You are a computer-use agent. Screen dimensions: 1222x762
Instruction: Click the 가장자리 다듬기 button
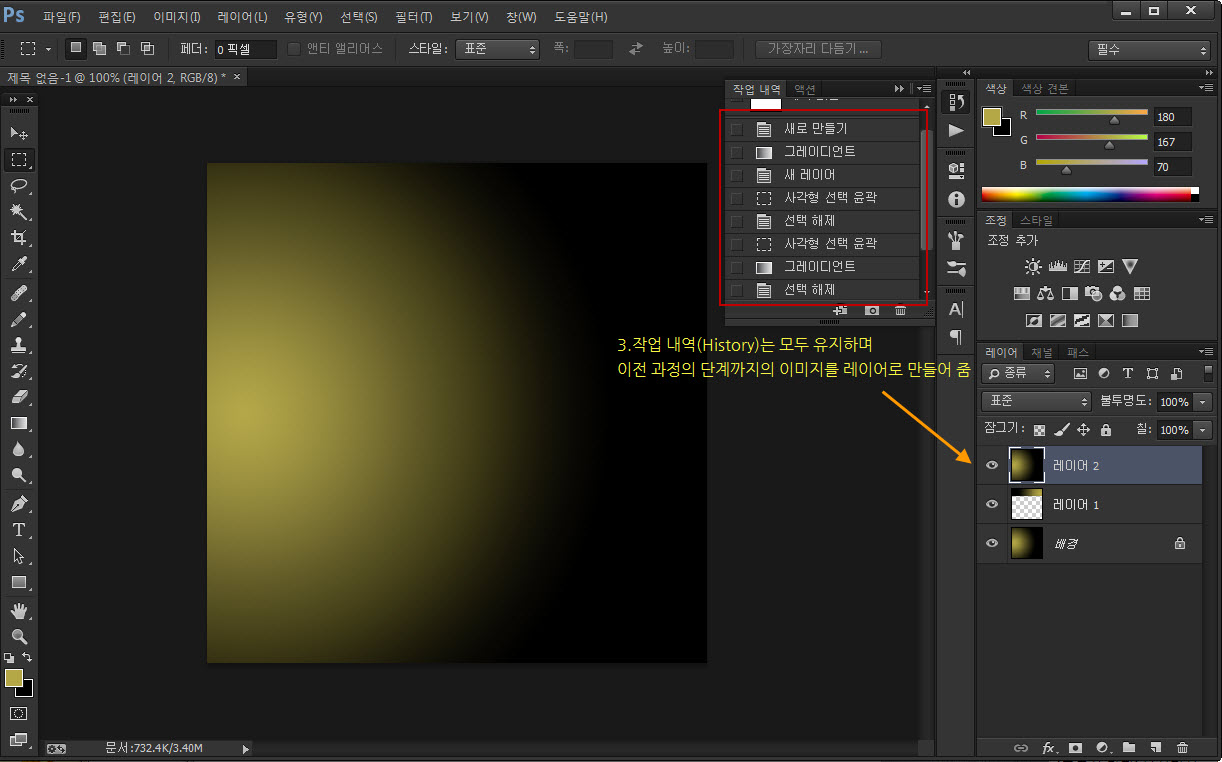[818, 49]
